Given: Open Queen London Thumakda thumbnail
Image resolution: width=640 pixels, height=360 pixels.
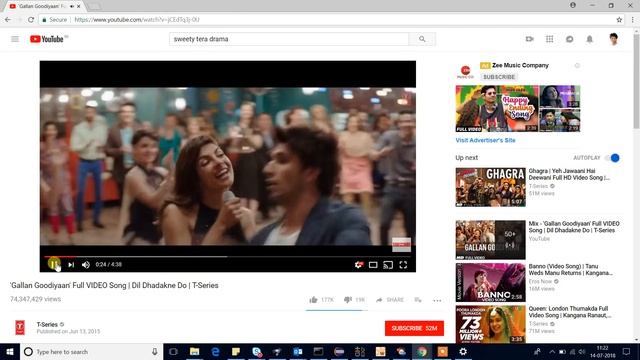Looking at the screenshot, I should tap(491, 324).
